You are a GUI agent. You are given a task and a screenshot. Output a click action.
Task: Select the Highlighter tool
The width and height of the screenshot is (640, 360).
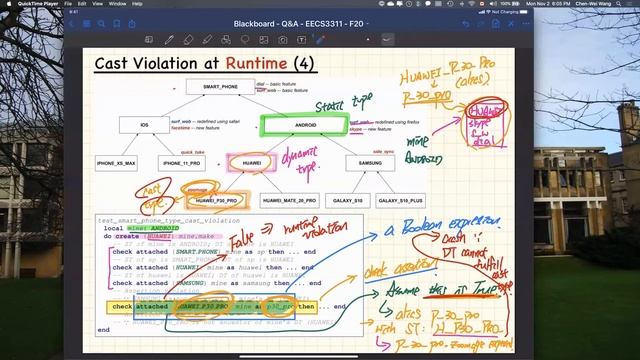point(207,40)
